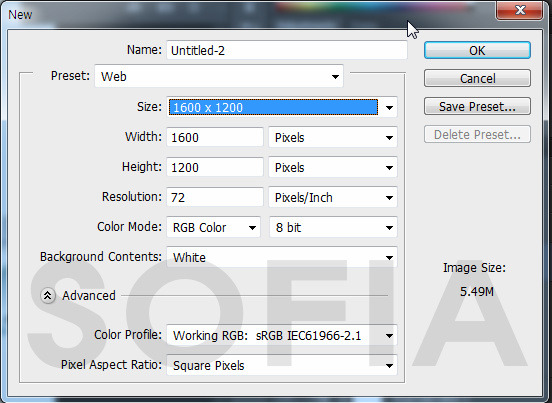Open the Color Profile dropdown
Screen dimensions: 552x403
(x=282, y=335)
